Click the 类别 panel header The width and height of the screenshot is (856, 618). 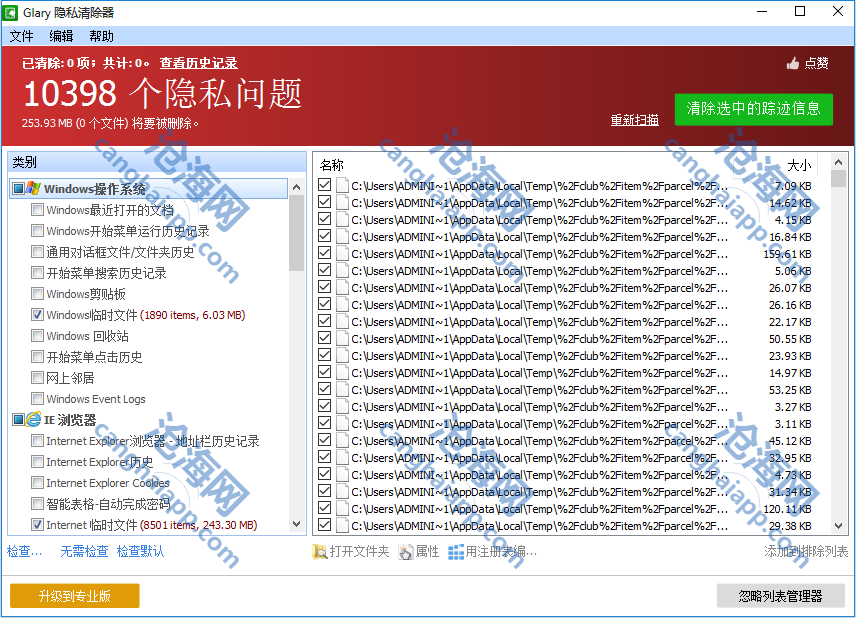pos(157,162)
